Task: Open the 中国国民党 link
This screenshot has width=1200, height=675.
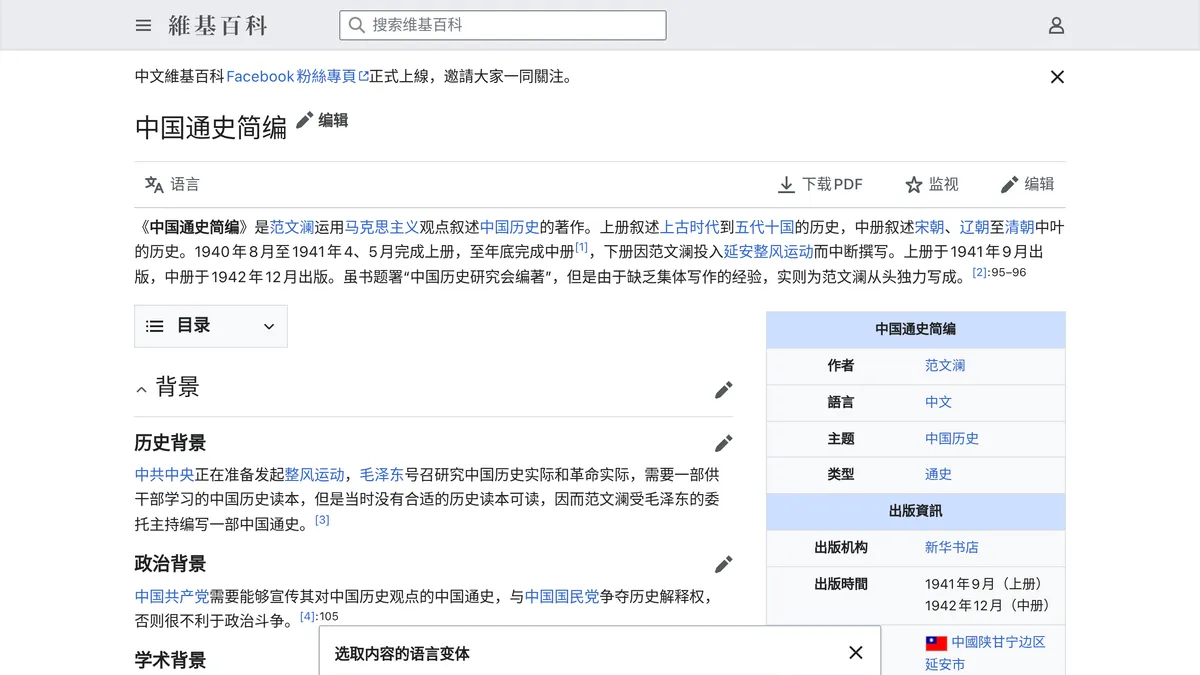Action: pyautogui.click(x=562, y=596)
